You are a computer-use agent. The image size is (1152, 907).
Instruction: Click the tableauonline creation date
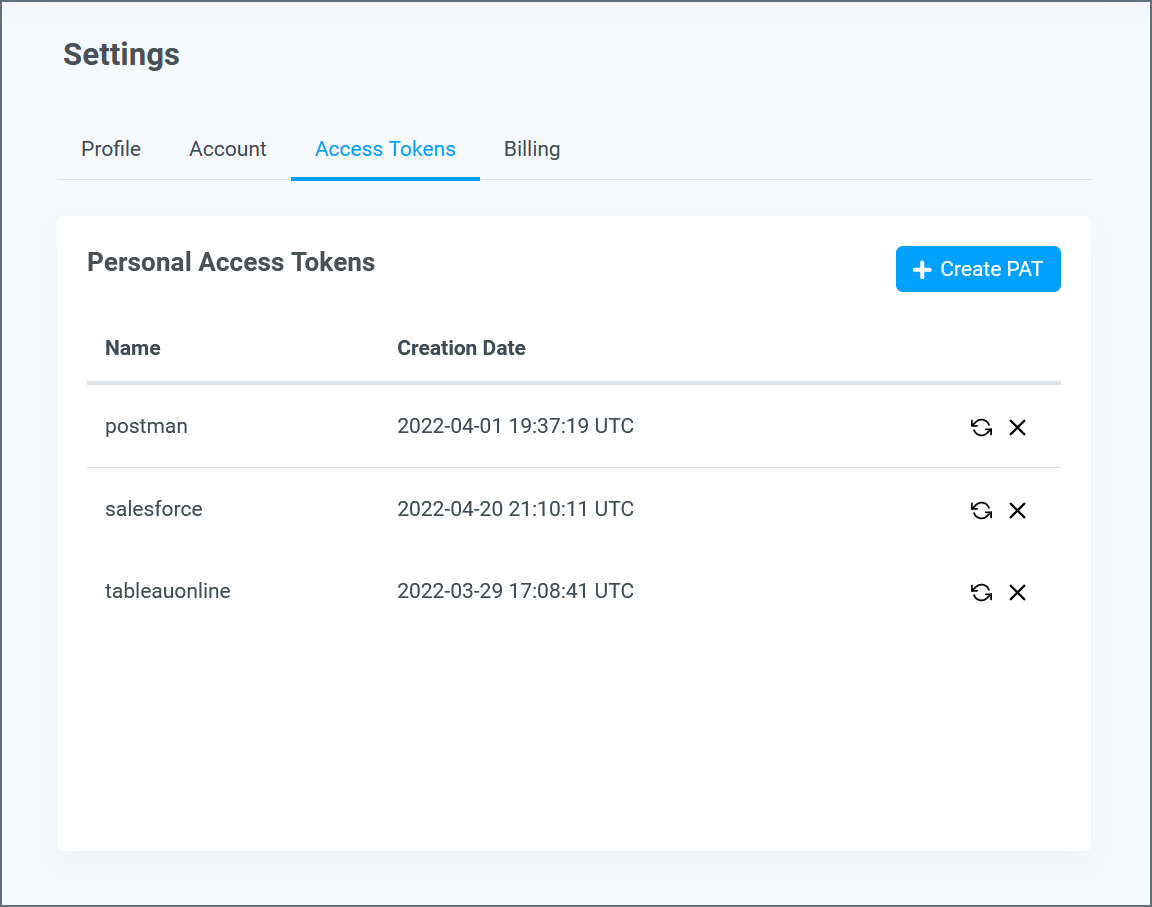[x=515, y=591]
